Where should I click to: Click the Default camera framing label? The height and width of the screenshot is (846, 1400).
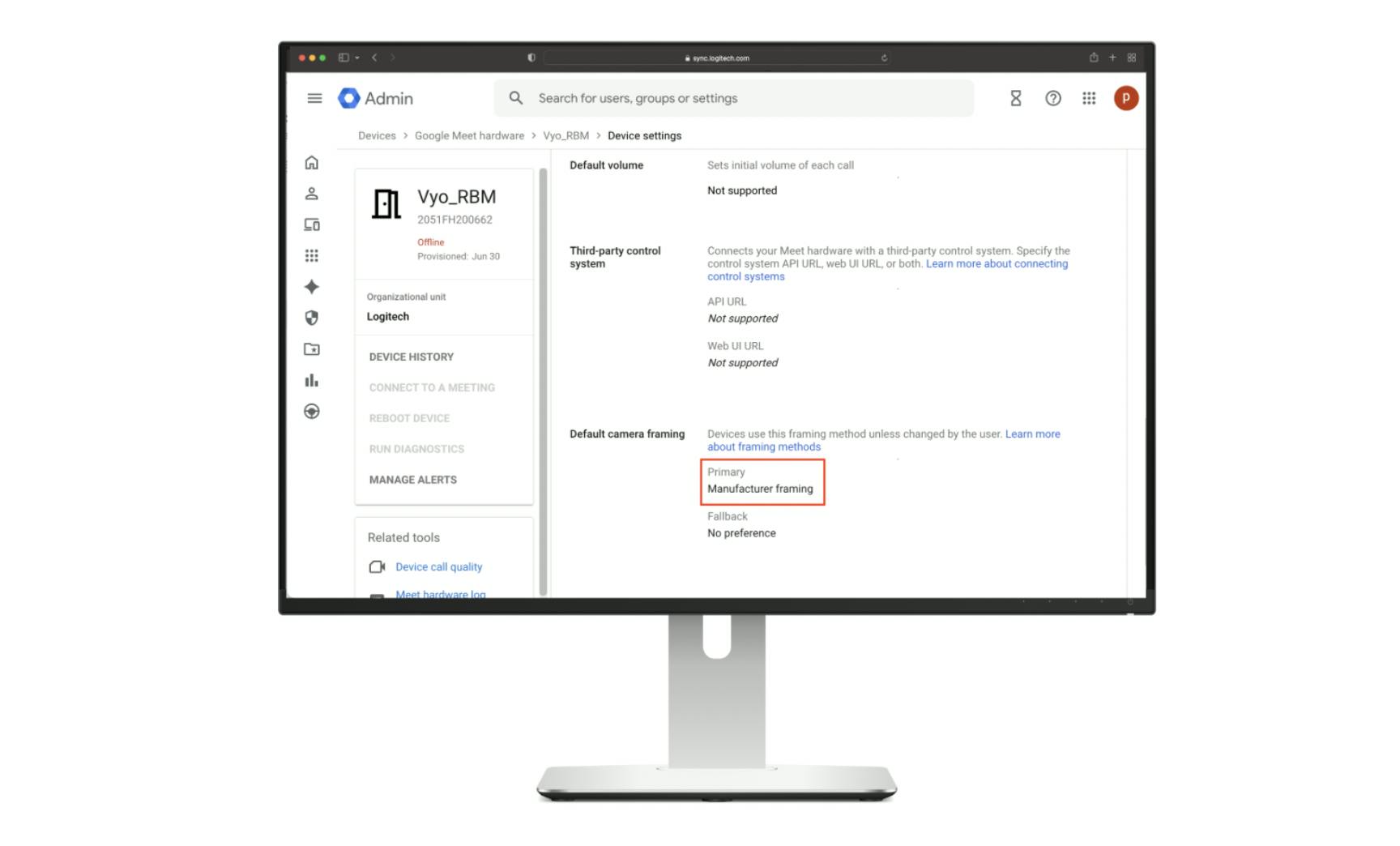pyautogui.click(x=627, y=434)
